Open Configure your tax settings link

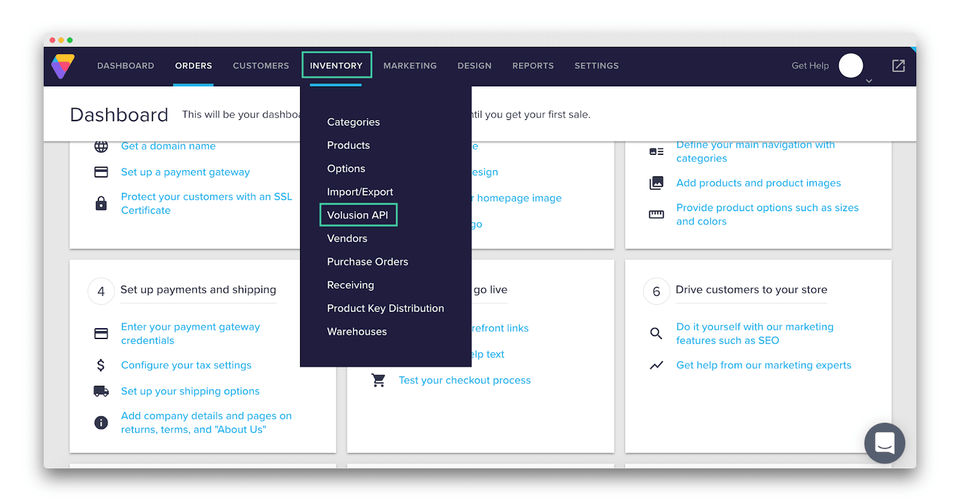[x=186, y=365]
